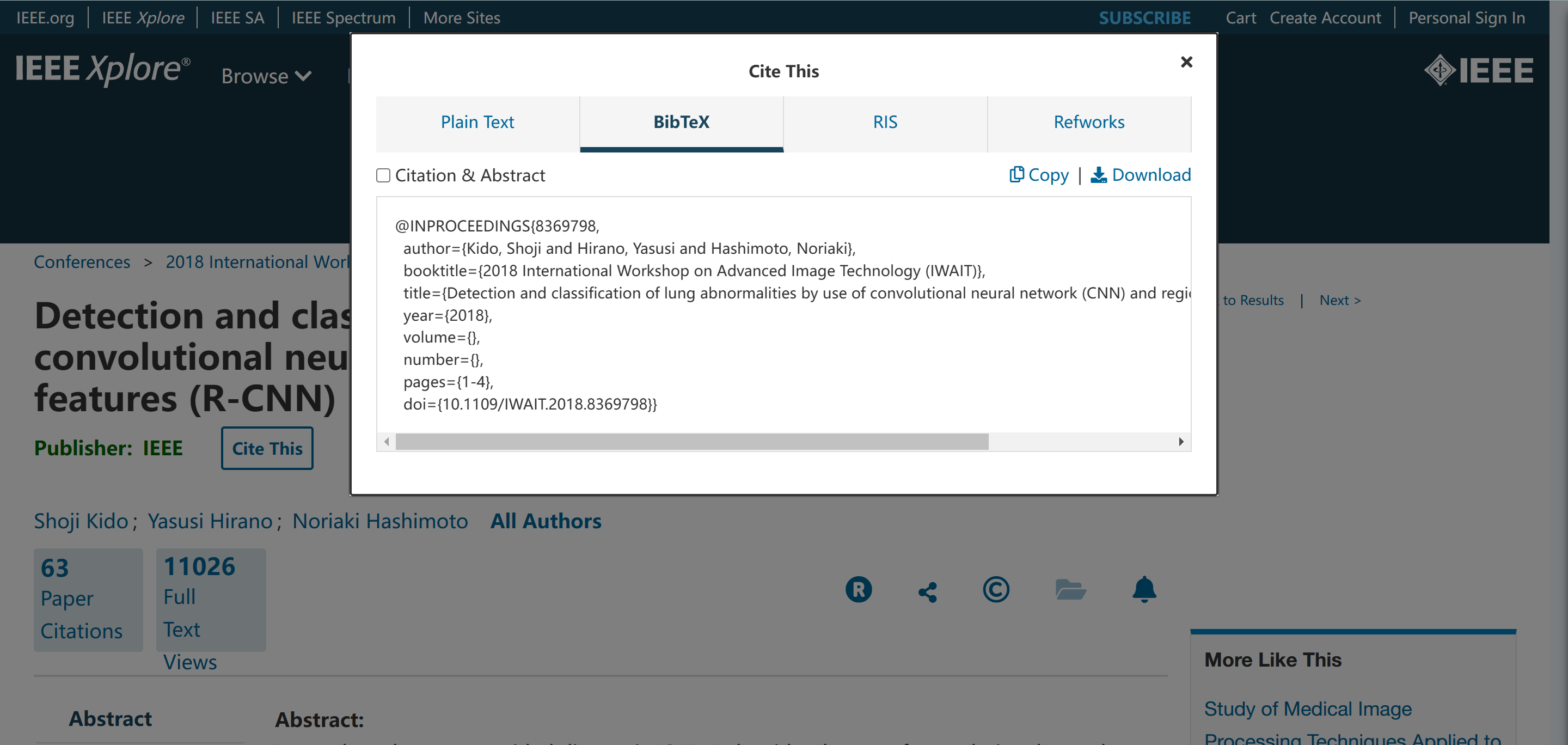Screen dimensions: 1568x745
Task: Click the folder save icon
Action: (x=1070, y=589)
